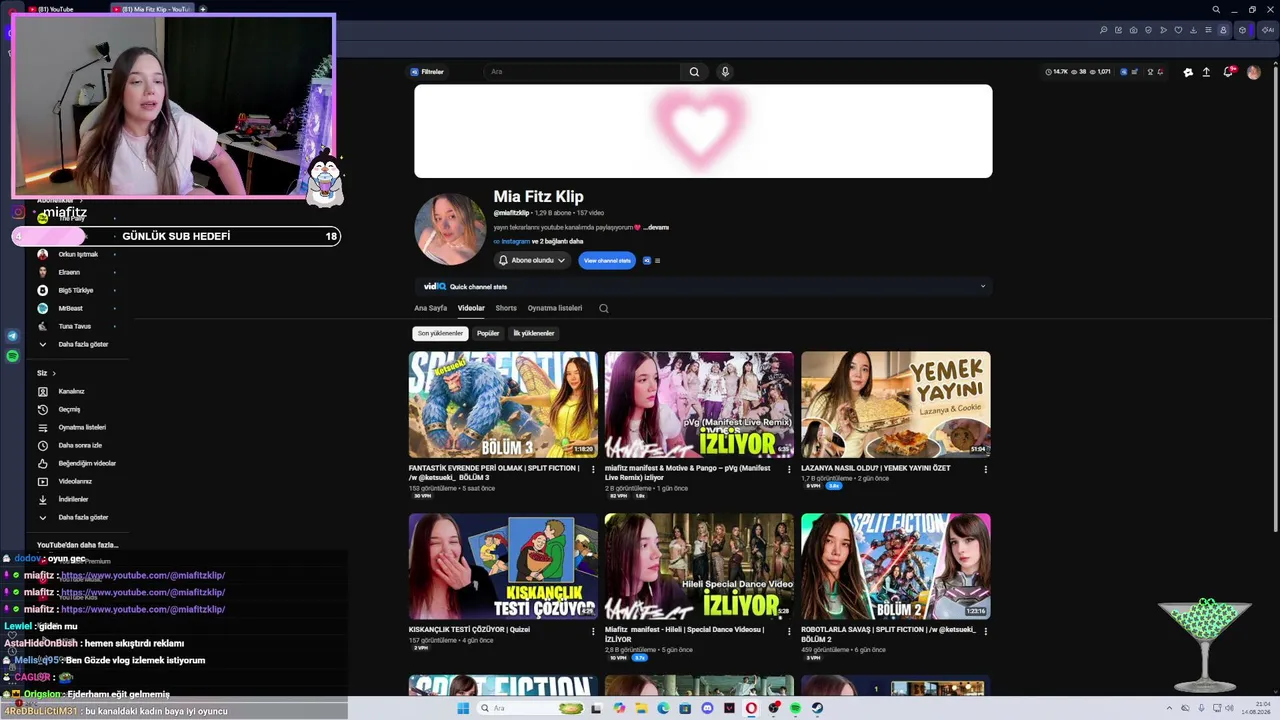This screenshot has height=720, width=1280.
Task: Open the Manifest Live Remix İzliyor thumbnail
Action: pyautogui.click(x=699, y=404)
